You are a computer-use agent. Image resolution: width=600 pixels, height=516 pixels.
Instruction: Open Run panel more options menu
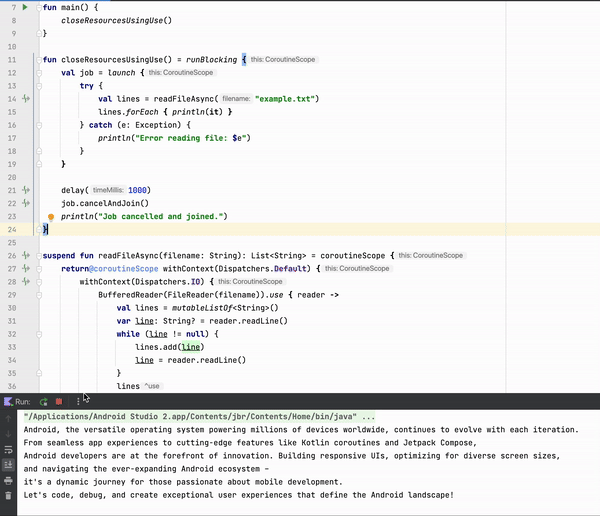[x=78, y=401]
